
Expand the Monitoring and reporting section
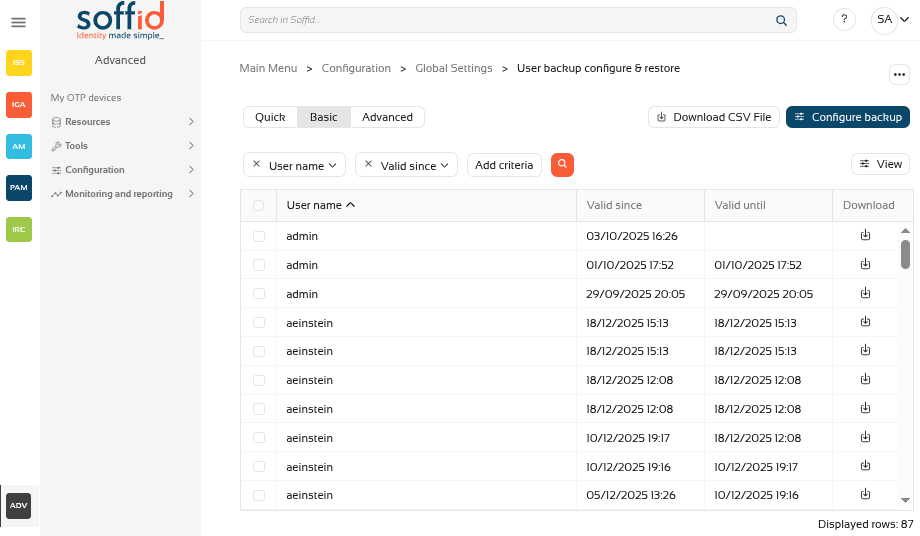pos(120,194)
